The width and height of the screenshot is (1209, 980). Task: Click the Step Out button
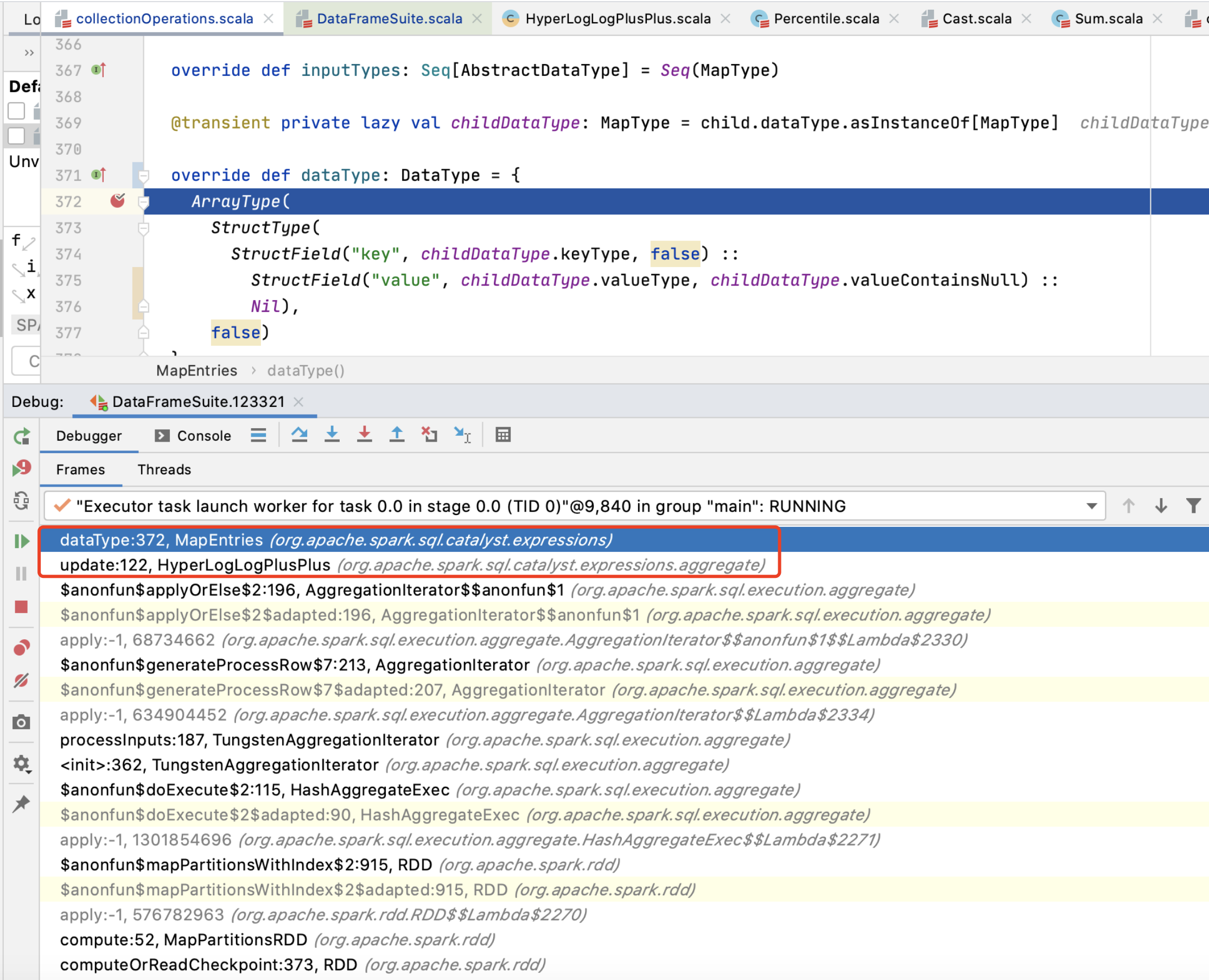(397, 435)
